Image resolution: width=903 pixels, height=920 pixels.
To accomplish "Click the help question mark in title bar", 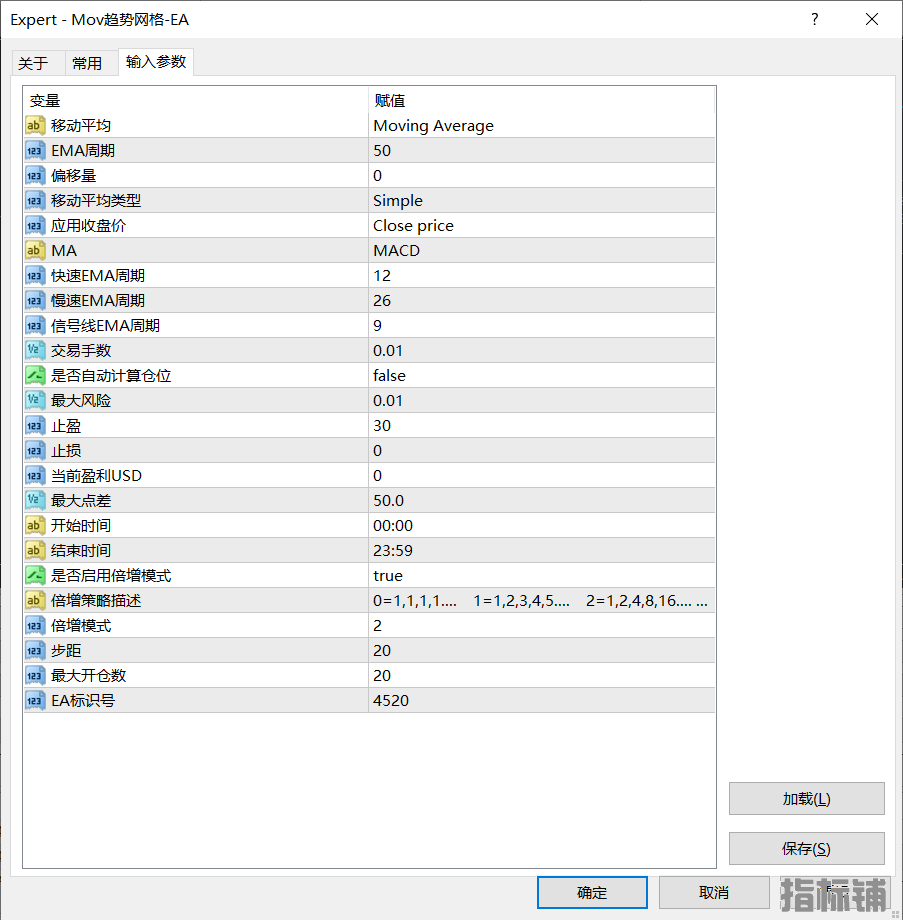I will coord(815,19).
